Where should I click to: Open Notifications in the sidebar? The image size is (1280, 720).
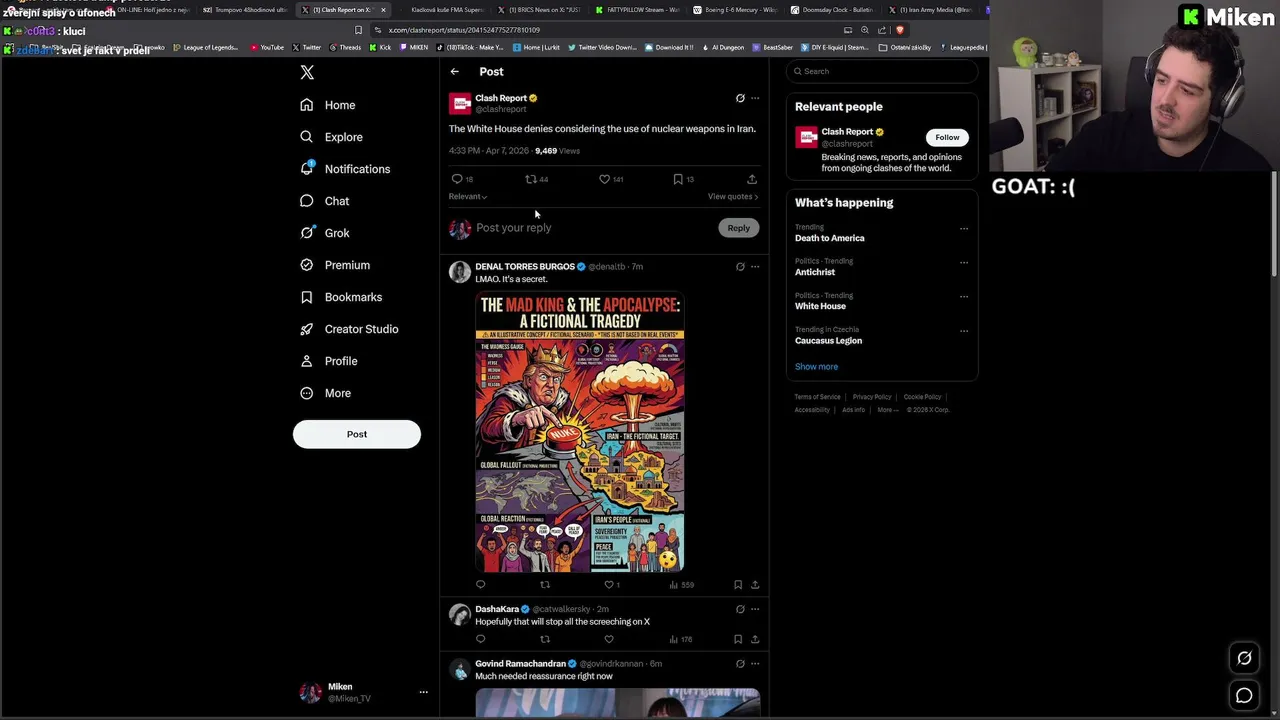345,169
